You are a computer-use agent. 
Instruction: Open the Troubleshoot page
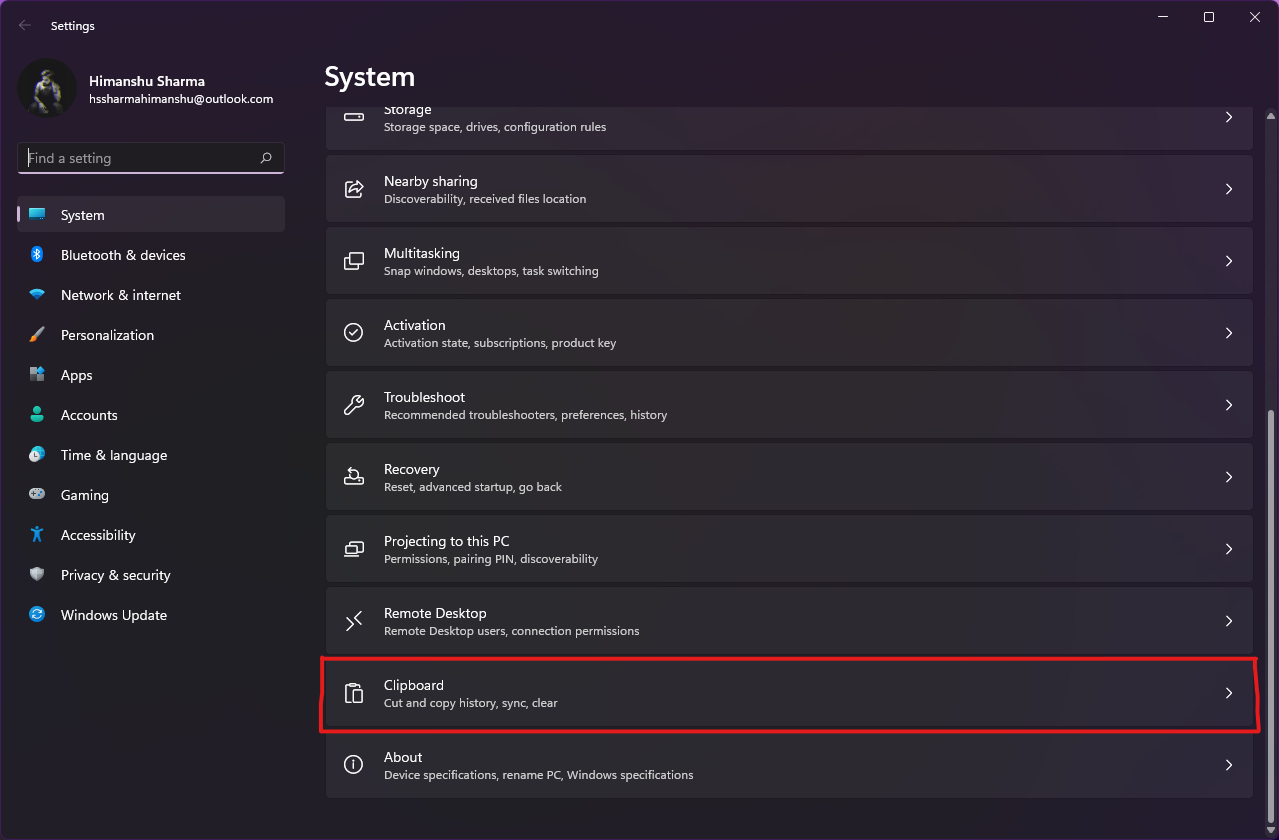point(789,405)
